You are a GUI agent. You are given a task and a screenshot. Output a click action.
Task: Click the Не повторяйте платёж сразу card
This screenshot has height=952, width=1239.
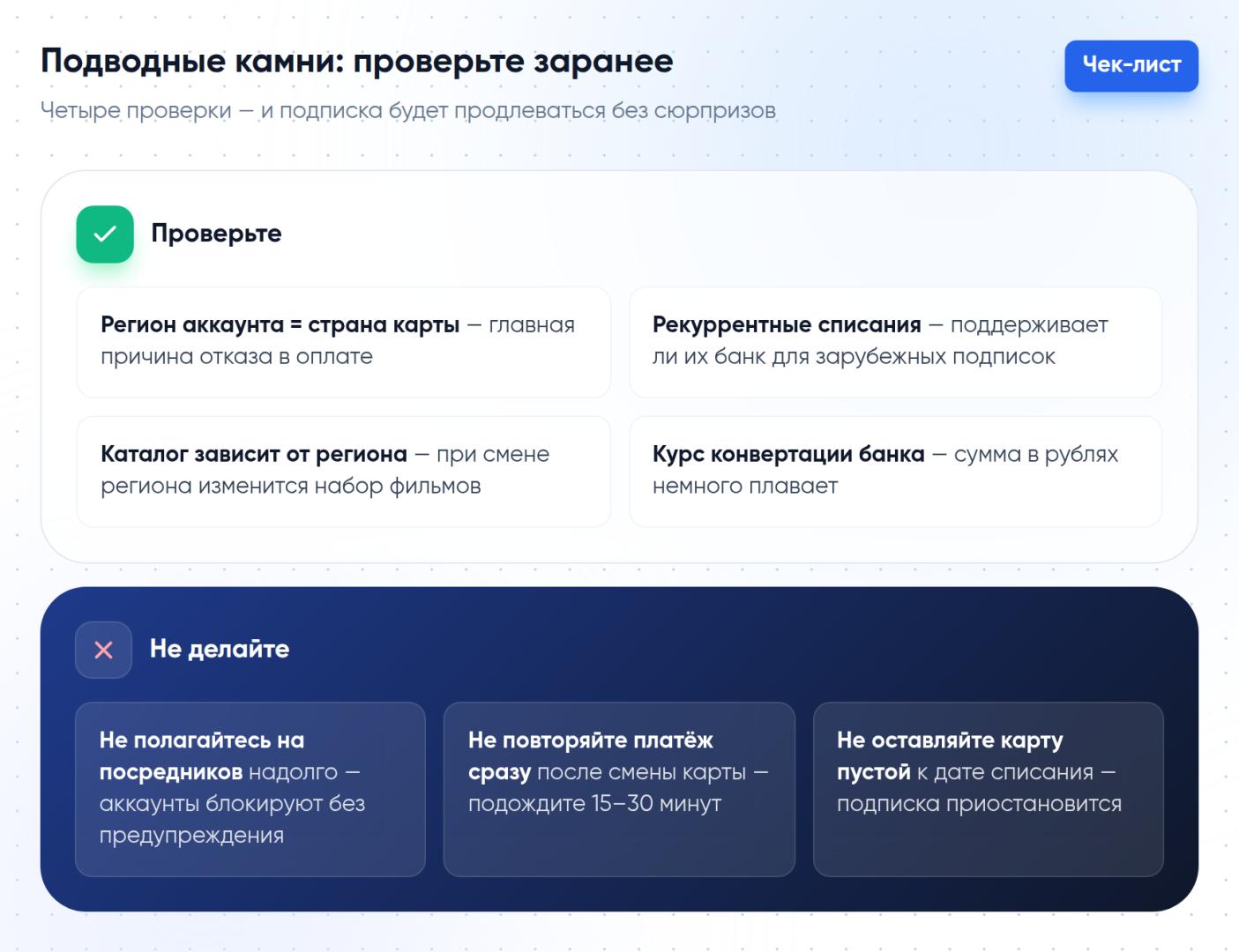[x=619, y=789]
